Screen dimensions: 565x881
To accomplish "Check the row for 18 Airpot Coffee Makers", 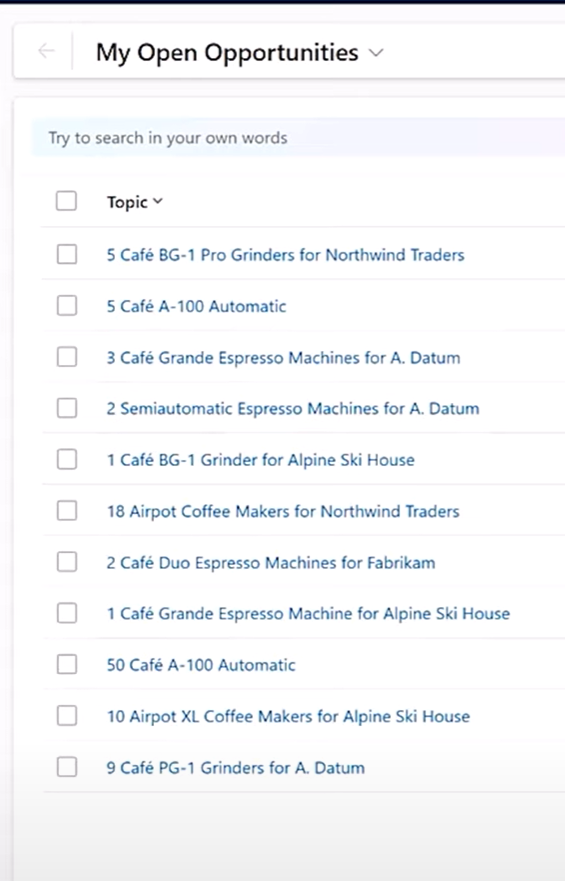I will [67, 511].
